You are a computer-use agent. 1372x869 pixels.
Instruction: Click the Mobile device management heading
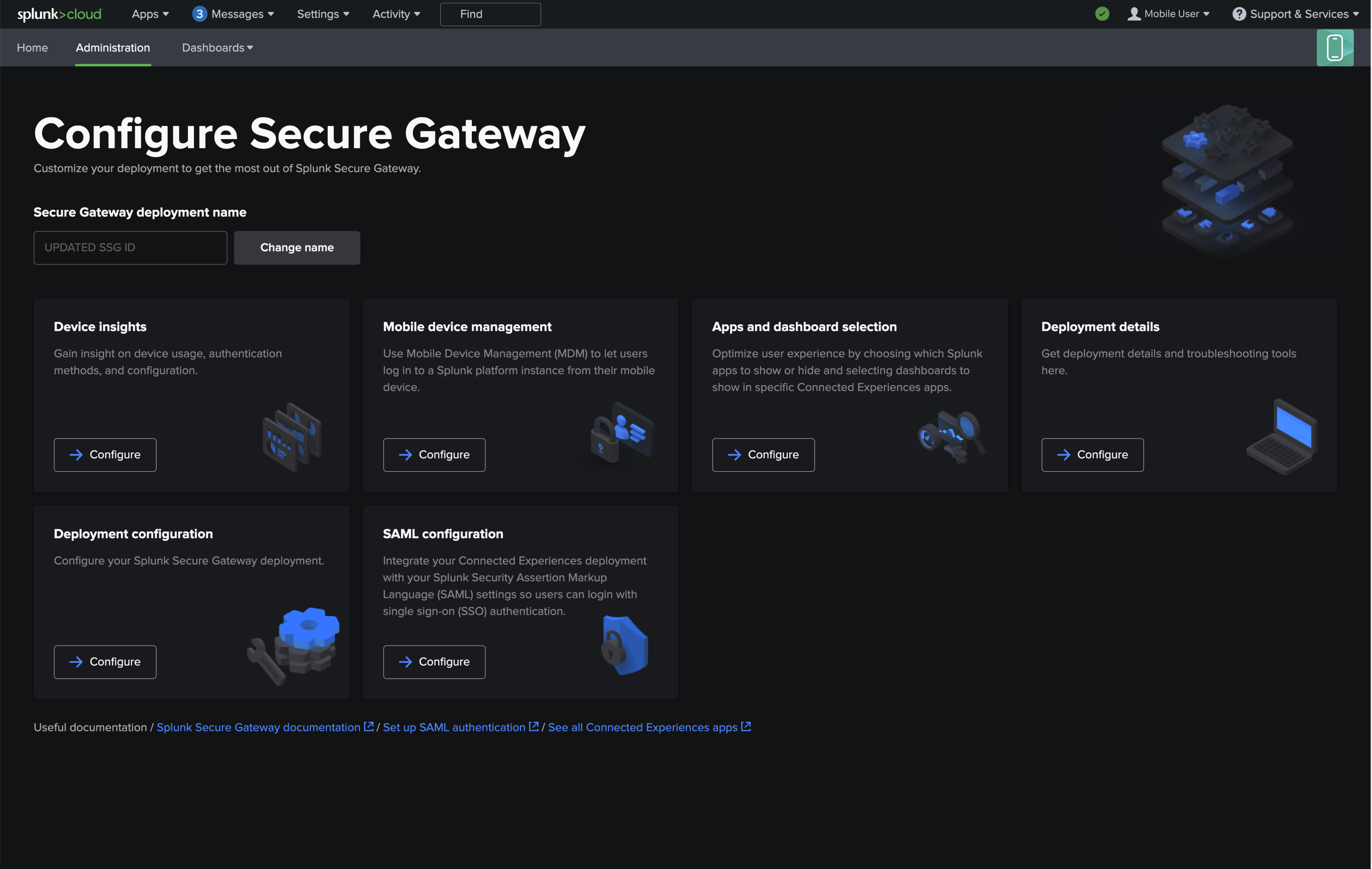pos(466,327)
